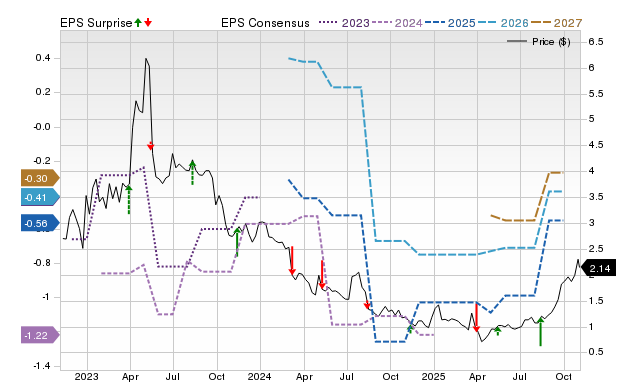The image size is (640, 382).
Task: Click the 2024 label on the time axis
Action: pyautogui.click(x=260, y=376)
